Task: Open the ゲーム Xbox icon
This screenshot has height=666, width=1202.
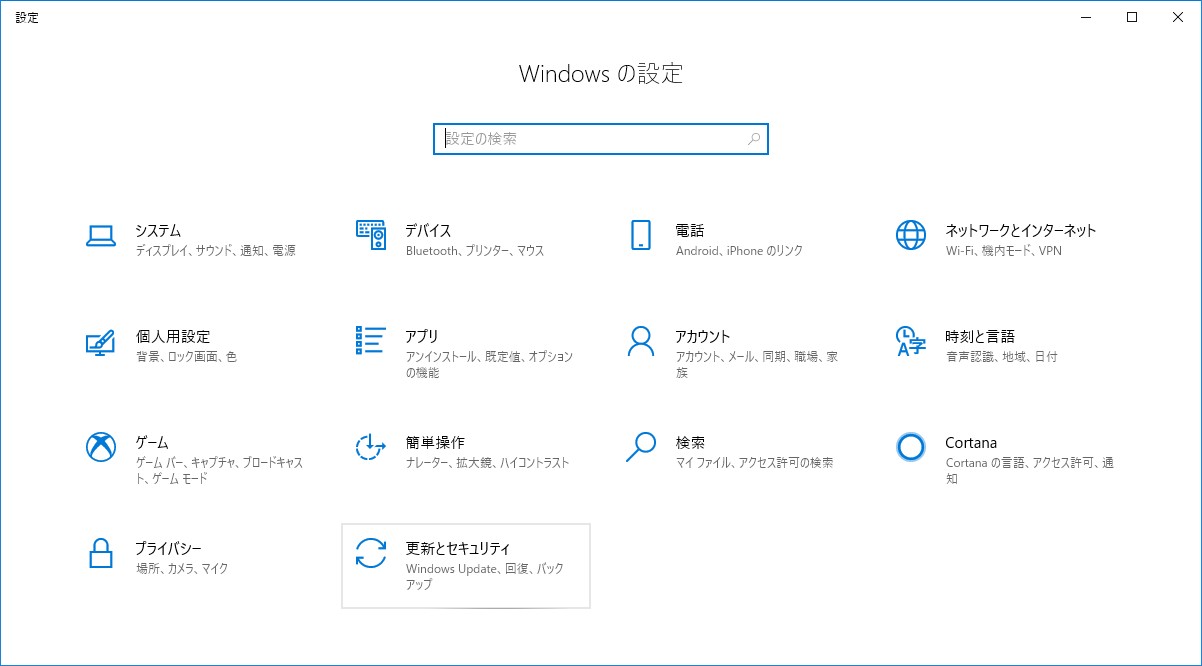Action: coord(101,447)
